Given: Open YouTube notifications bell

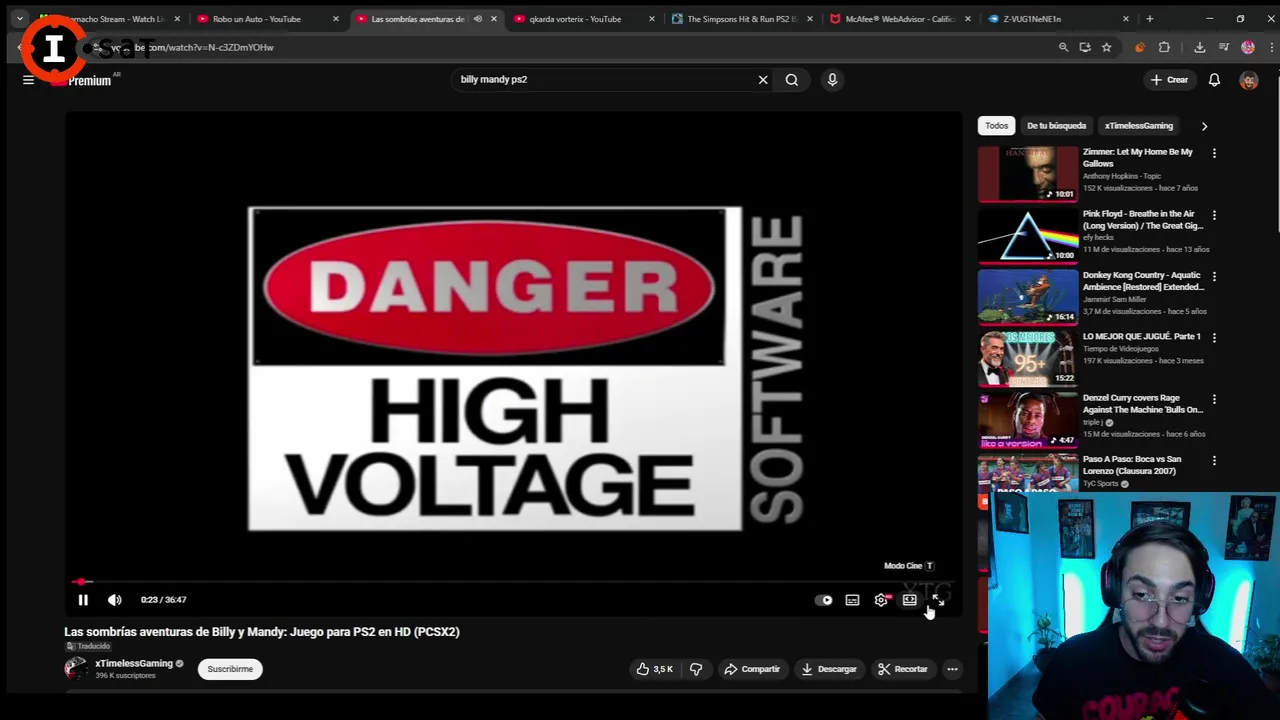Looking at the screenshot, I should pos(1214,80).
